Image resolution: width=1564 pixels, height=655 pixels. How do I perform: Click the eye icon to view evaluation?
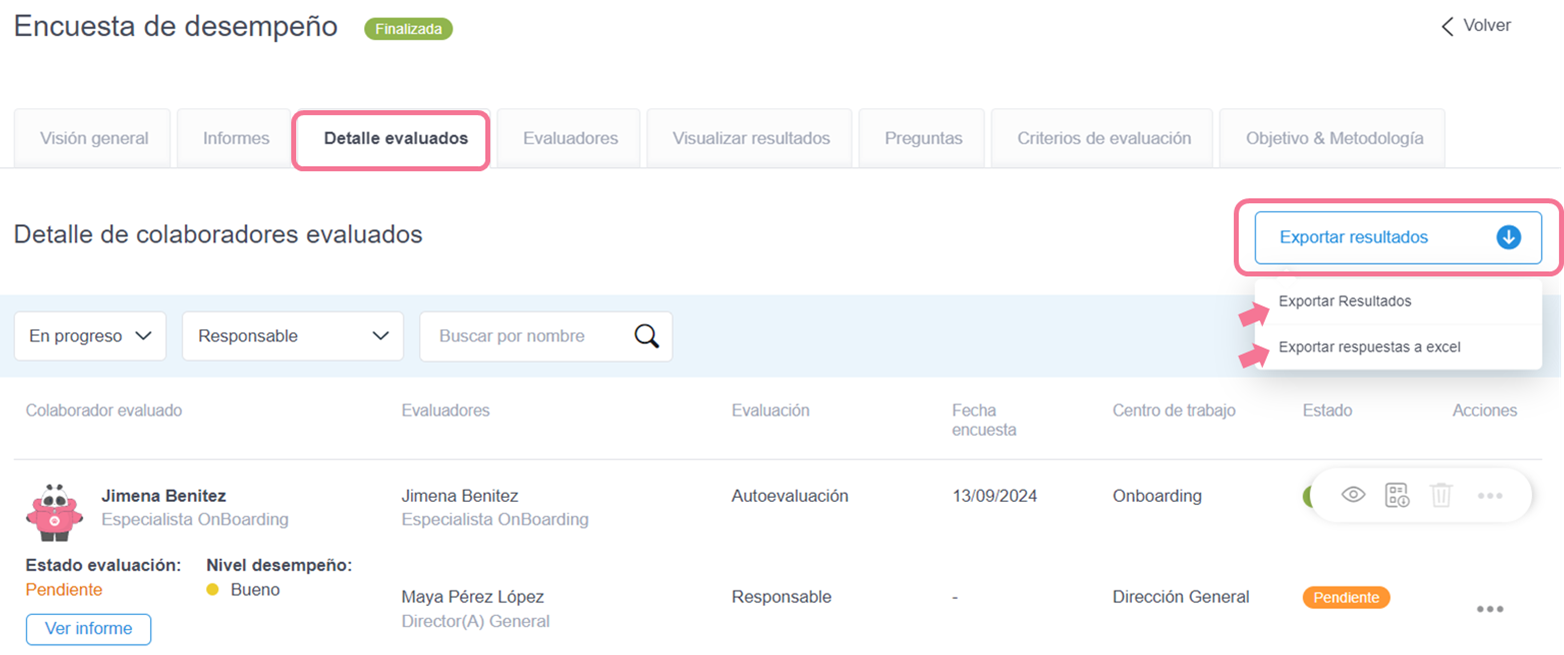[1354, 495]
